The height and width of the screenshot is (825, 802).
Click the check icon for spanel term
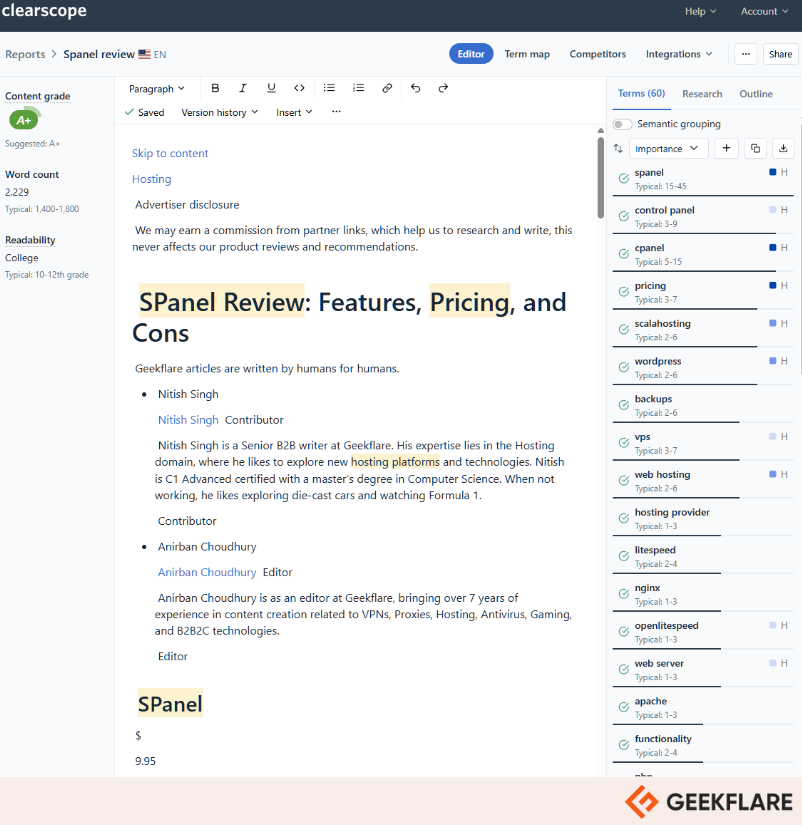[624, 178]
